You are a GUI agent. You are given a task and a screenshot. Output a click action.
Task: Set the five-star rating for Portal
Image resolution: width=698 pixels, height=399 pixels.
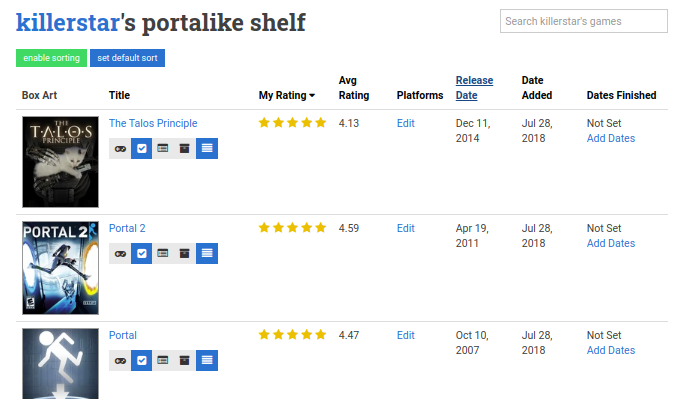(321, 335)
